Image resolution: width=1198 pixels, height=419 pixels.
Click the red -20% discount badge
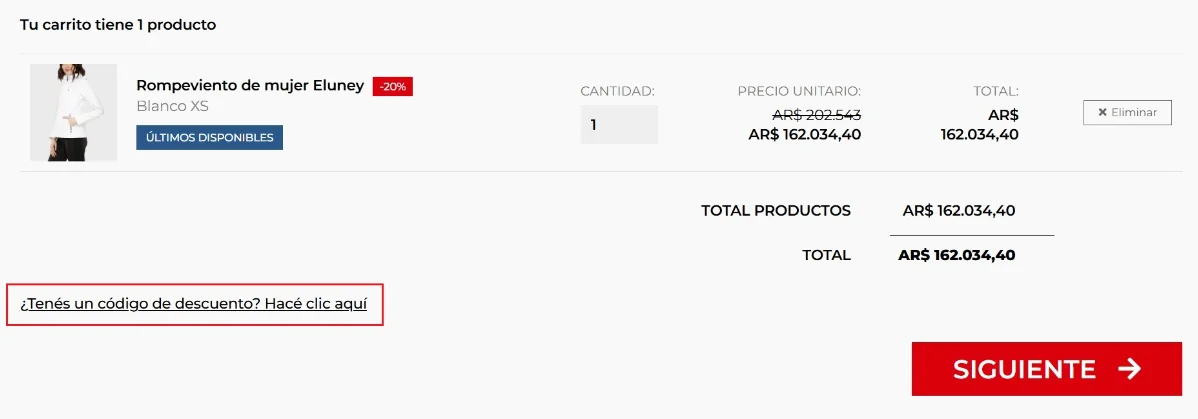click(393, 87)
